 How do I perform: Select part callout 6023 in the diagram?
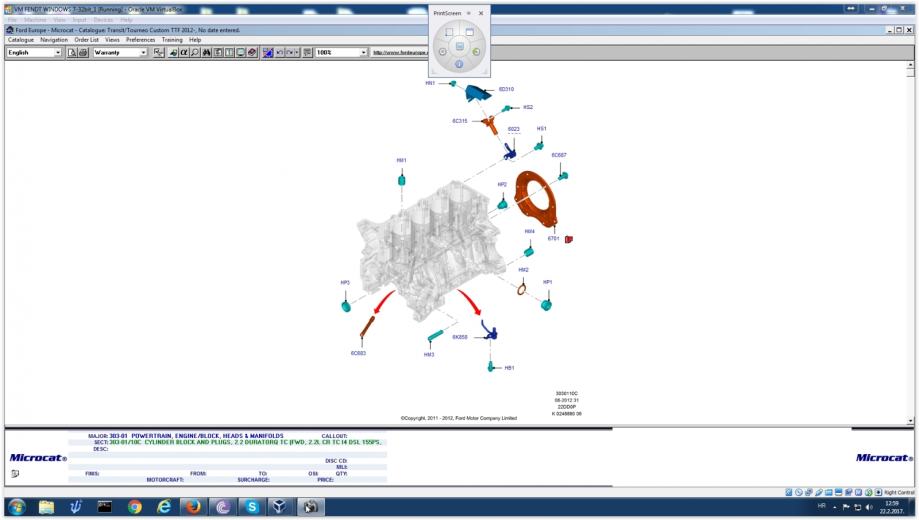(513, 129)
